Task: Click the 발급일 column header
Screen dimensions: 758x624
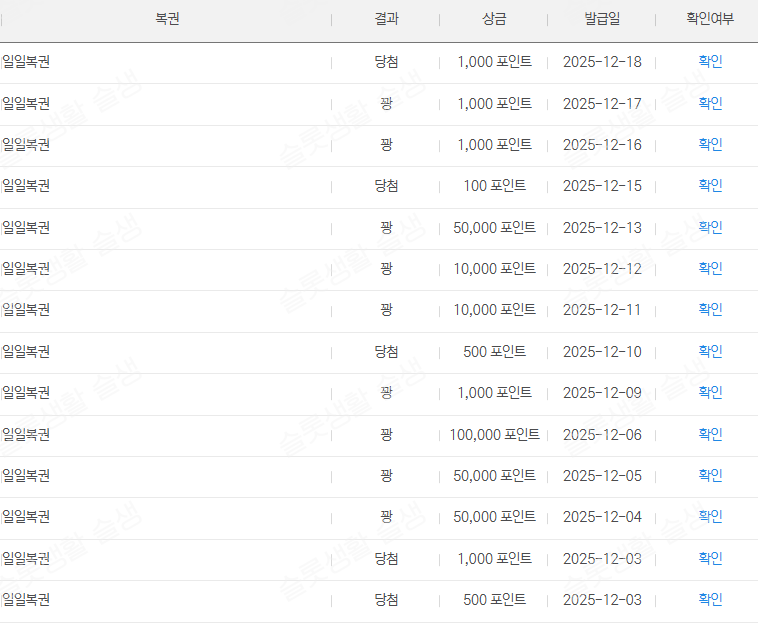Action: pos(602,20)
